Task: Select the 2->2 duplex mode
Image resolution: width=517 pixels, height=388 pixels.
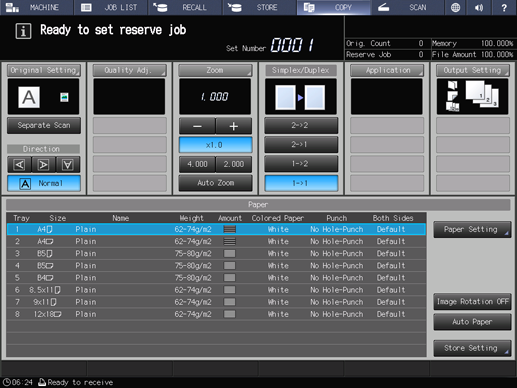Action: 301,125
